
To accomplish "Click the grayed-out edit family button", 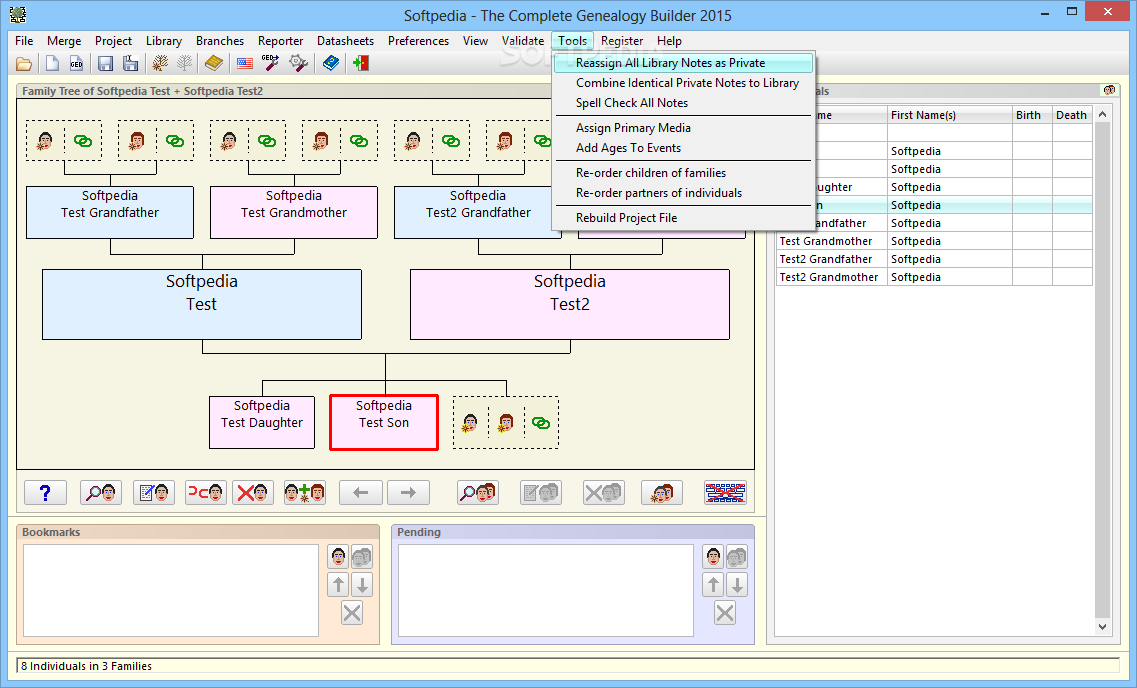I will [x=541, y=493].
